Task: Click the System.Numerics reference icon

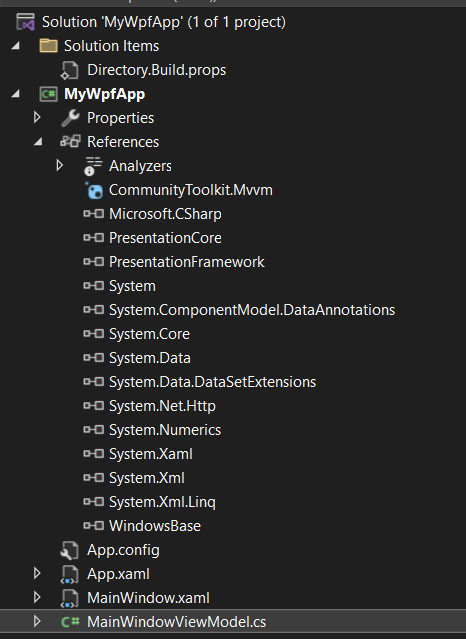Action: tap(93, 430)
